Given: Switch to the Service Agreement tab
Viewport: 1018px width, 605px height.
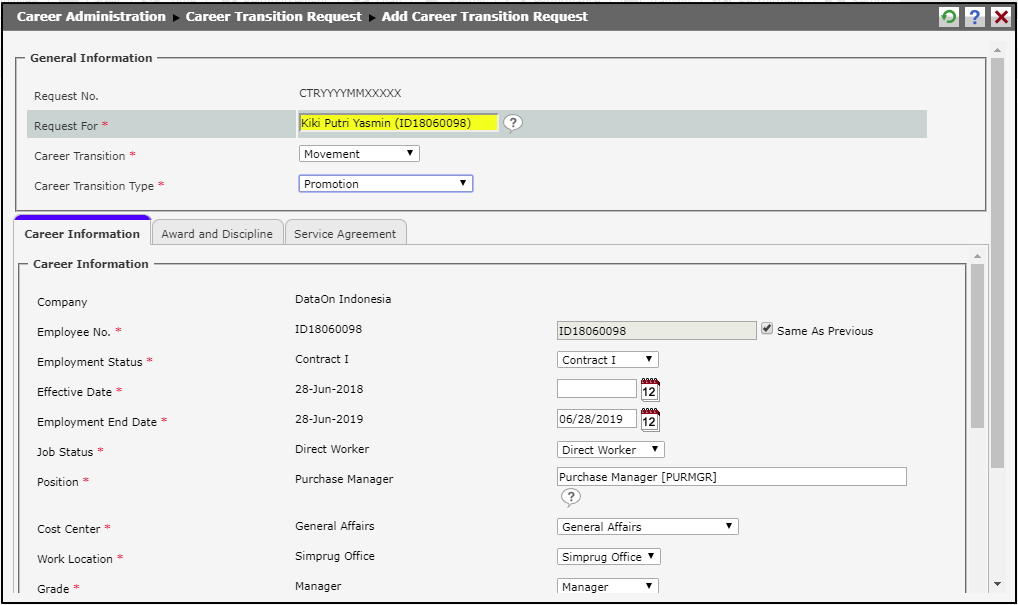Looking at the screenshot, I should pyautogui.click(x=345, y=234).
